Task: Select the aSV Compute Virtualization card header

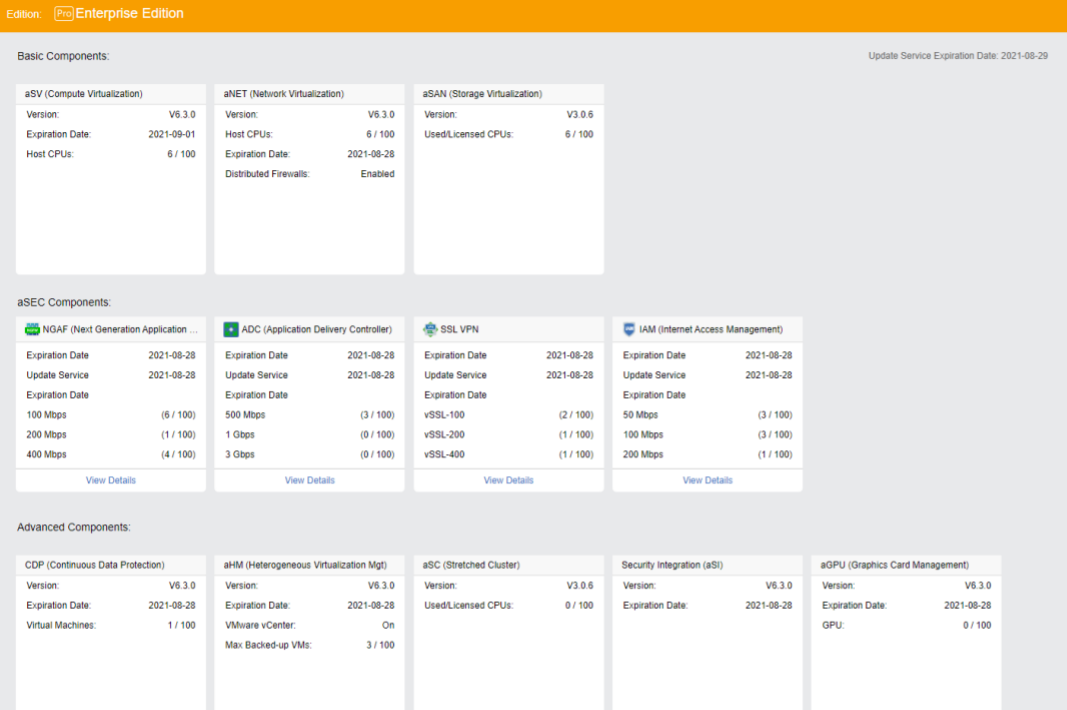Action: click(84, 94)
